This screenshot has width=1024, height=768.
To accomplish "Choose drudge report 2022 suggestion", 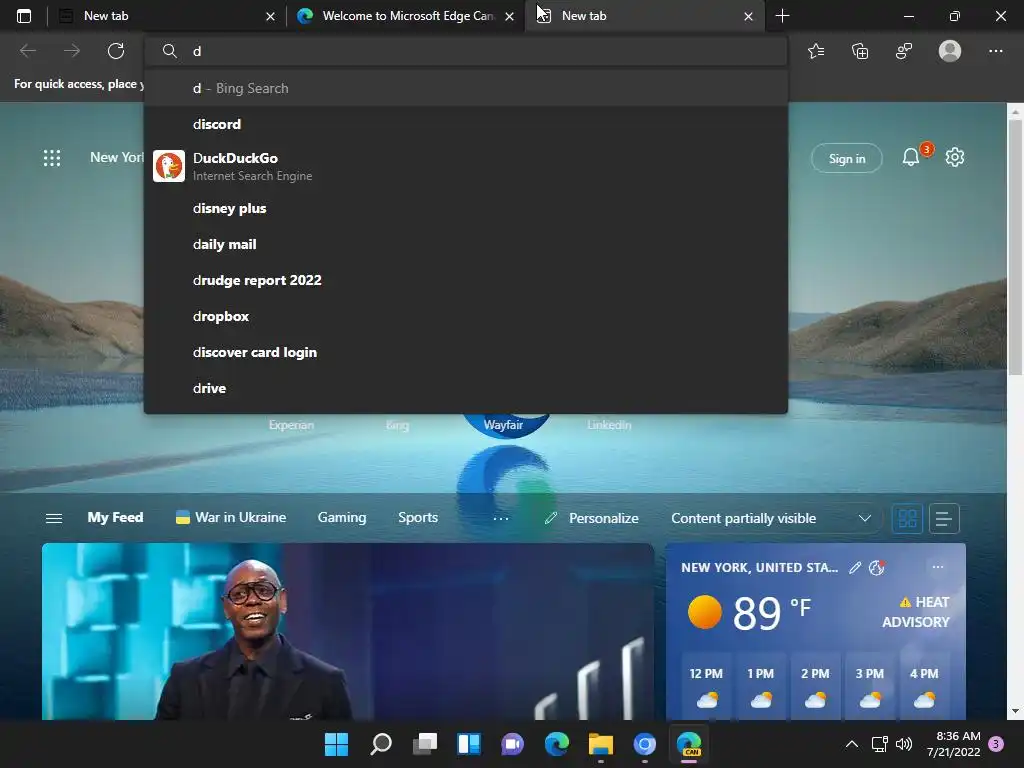I will (x=466, y=280).
